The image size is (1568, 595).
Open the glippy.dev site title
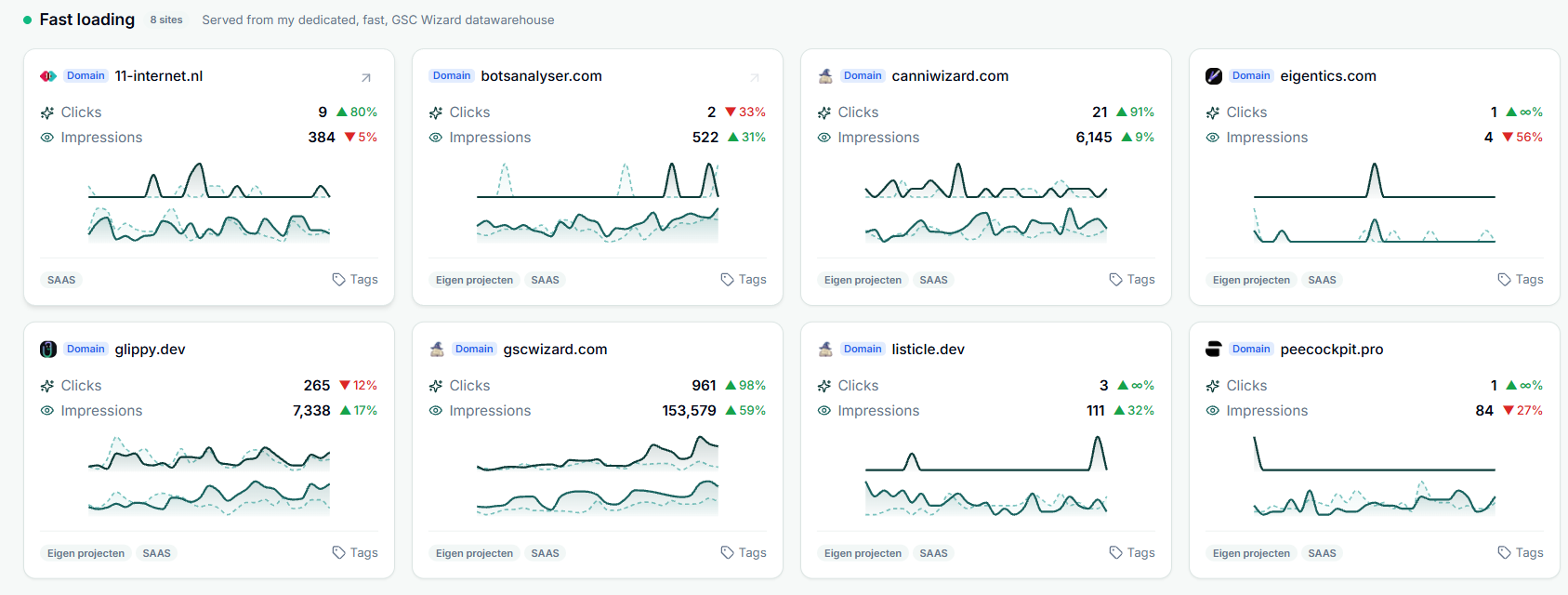coord(150,350)
